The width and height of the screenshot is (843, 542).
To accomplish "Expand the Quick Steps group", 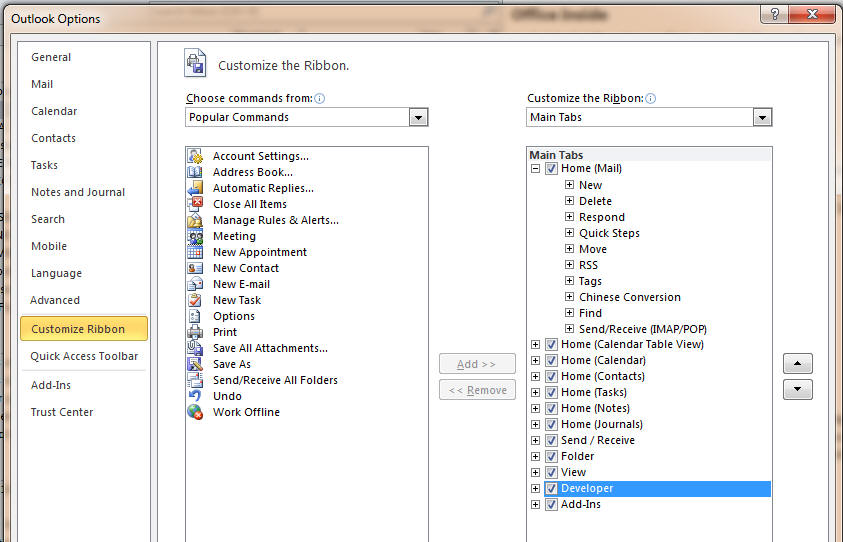I will [x=569, y=233].
